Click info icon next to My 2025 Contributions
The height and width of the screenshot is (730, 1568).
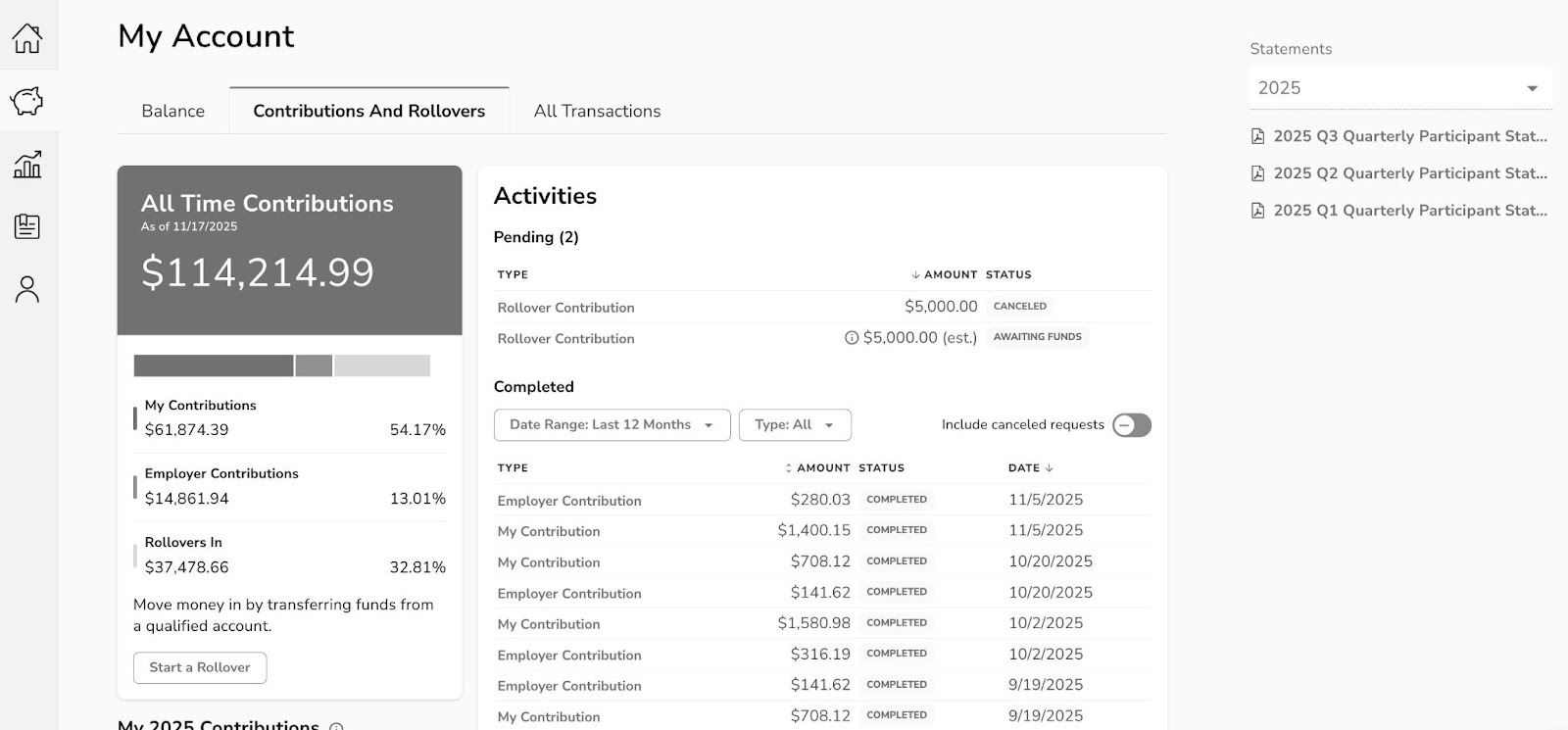point(336,727)
